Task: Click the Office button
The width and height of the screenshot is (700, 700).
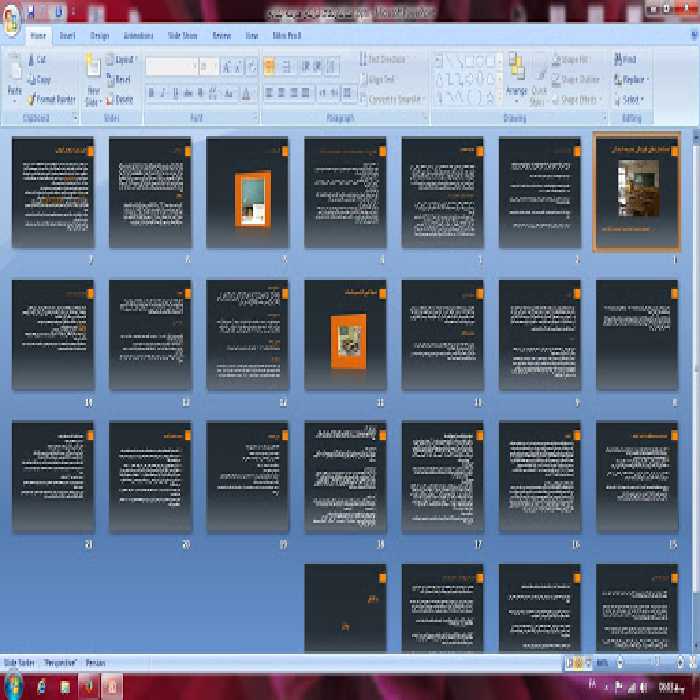Action: point(13,19)
